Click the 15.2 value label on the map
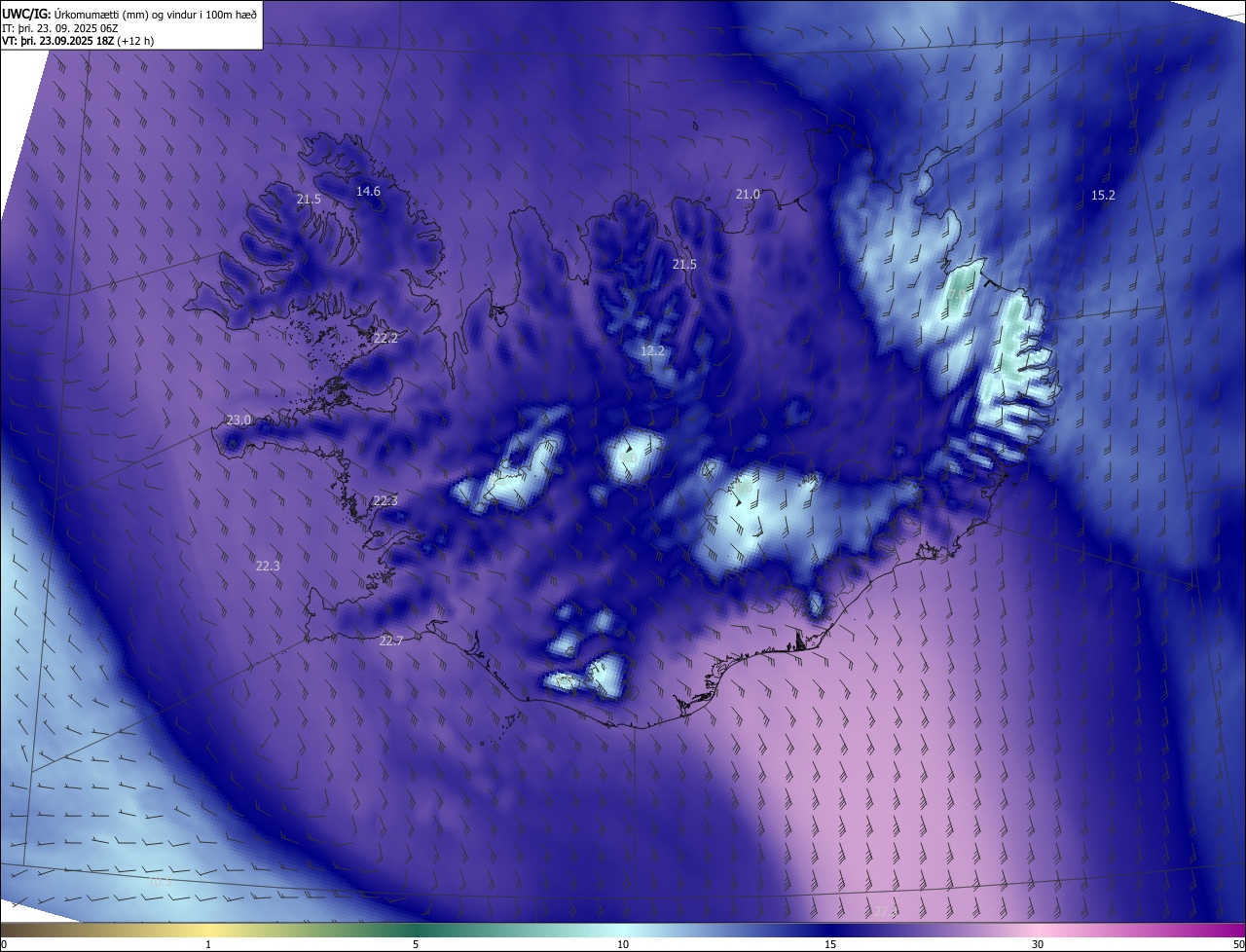 (x=1103, y=196)
